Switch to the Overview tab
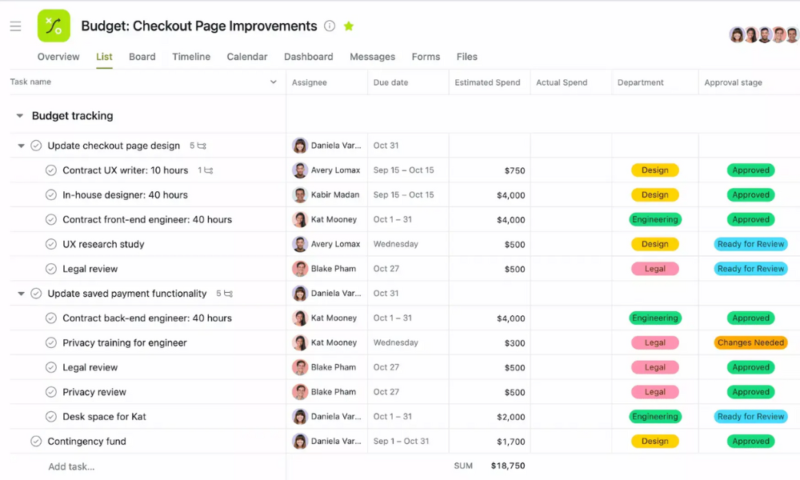The width and height of the screenshot is (800, 480). click(58, 57)
